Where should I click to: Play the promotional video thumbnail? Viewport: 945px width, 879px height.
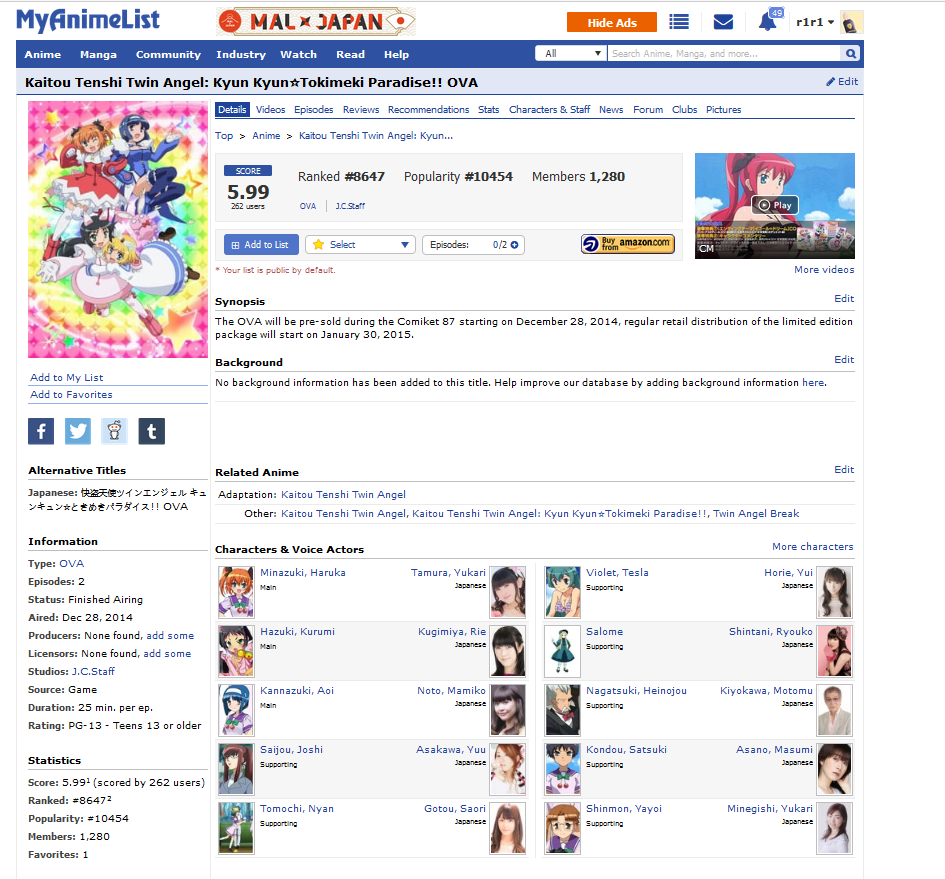click(774, 206)
